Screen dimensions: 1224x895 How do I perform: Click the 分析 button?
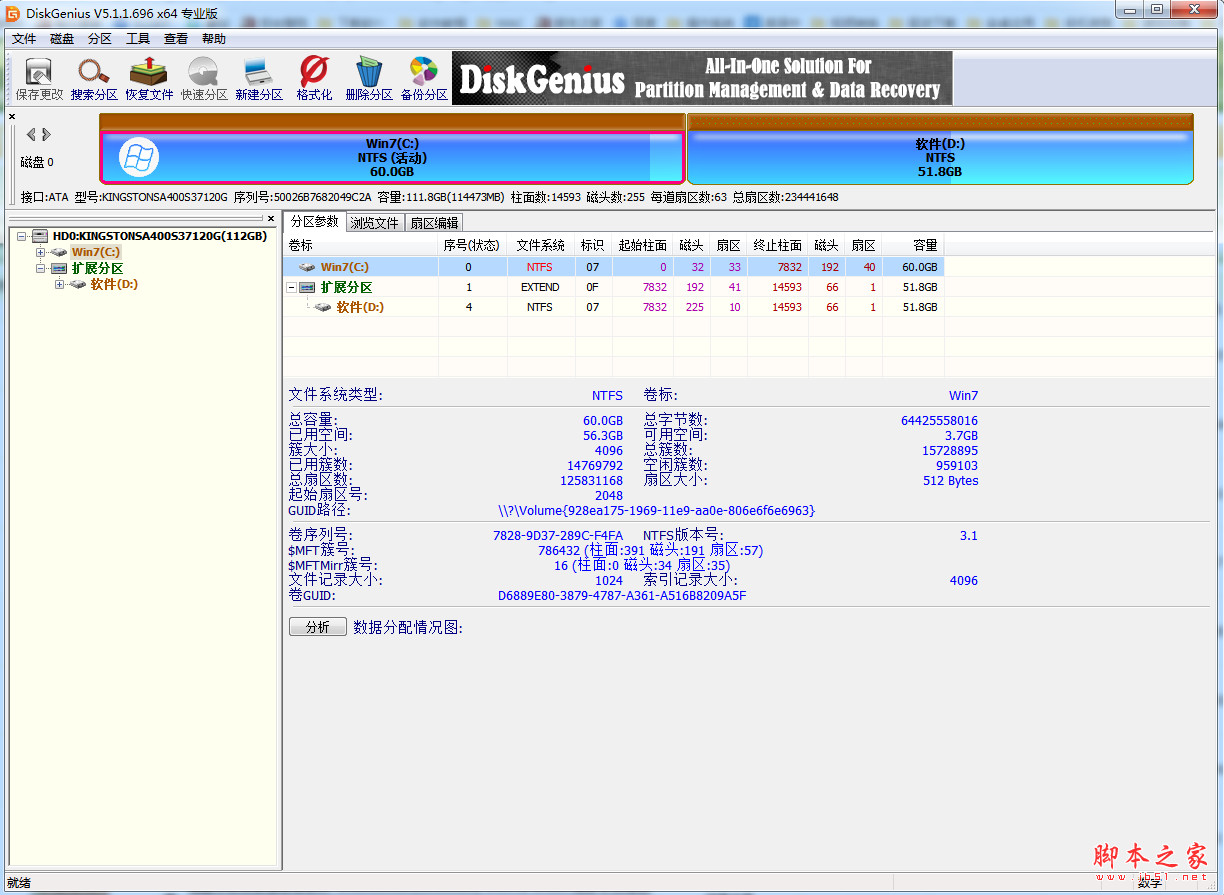[x=317, y=627]
